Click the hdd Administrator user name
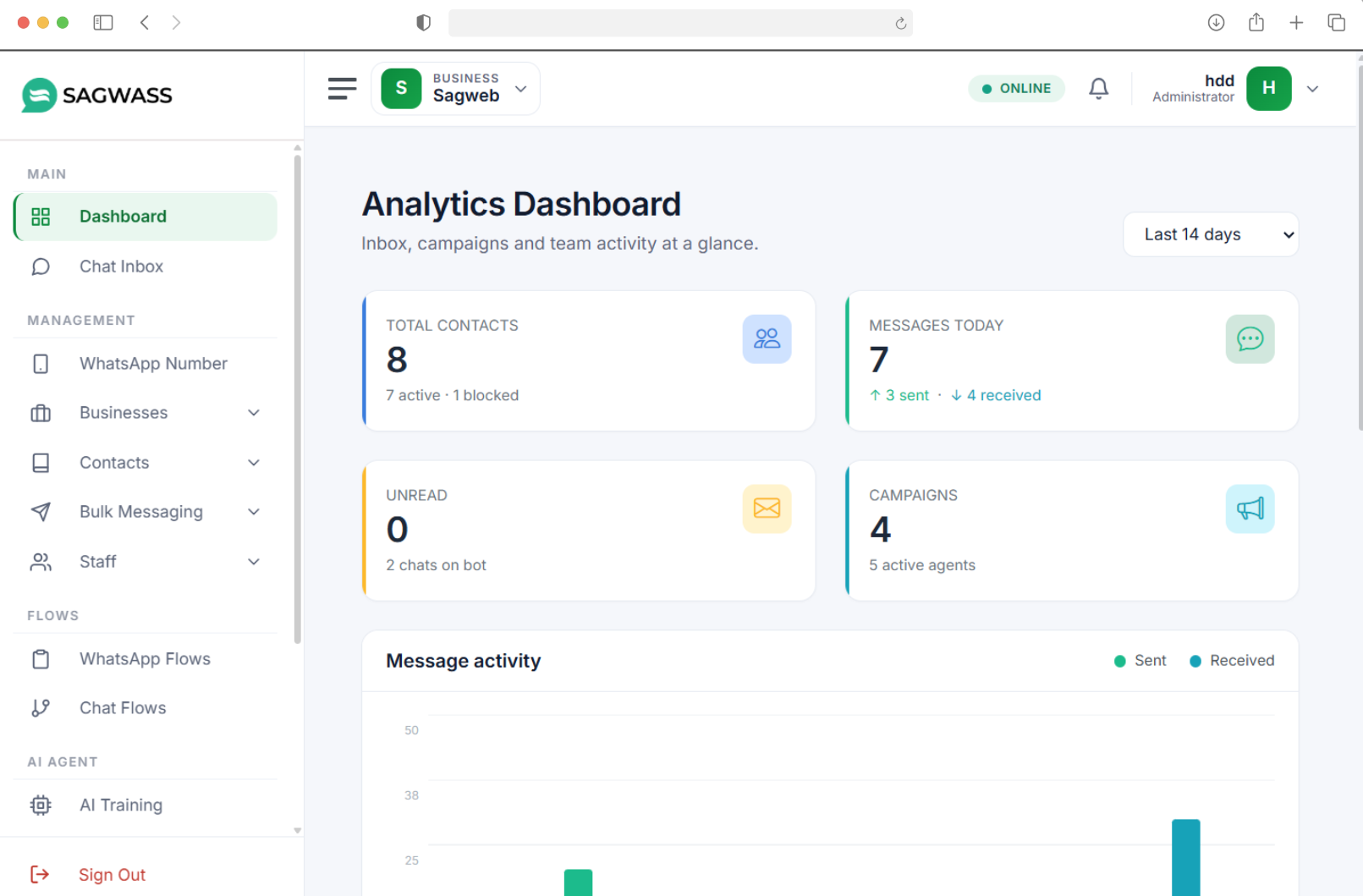 (1193, 89)
